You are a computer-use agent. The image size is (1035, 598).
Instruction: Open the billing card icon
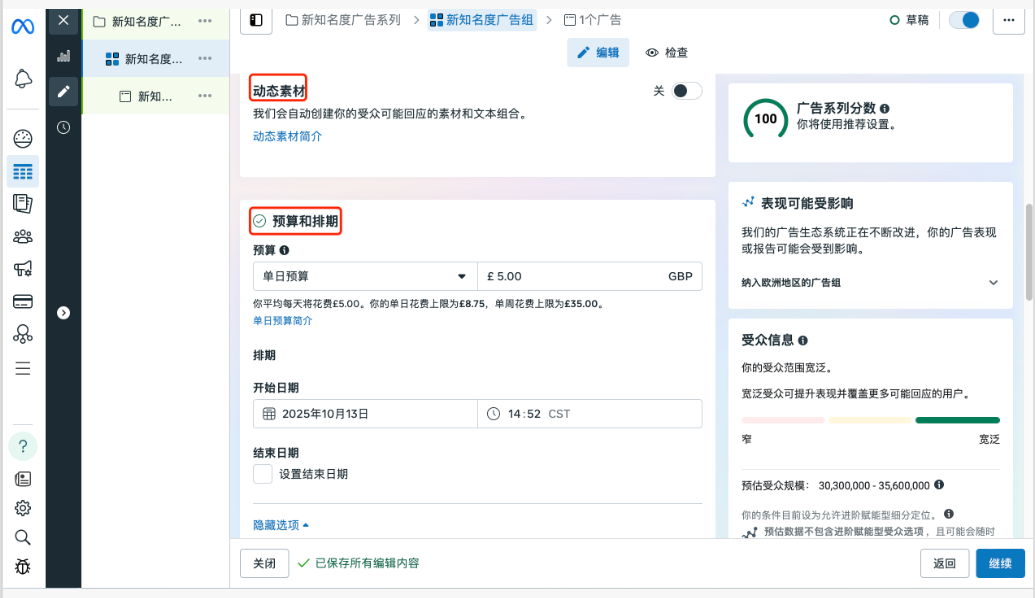pos(22,301)
